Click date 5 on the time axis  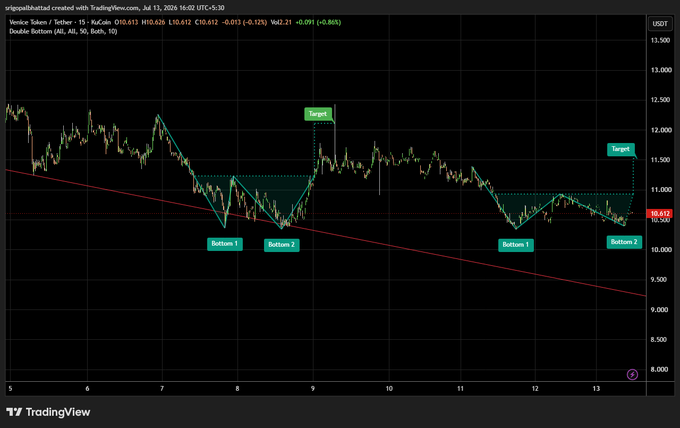pos(10,389)
